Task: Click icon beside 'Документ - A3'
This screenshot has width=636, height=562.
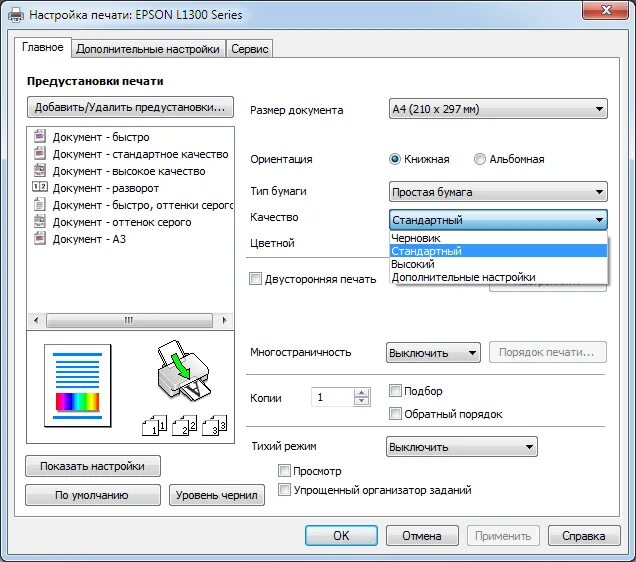Action: (x=39, y=238)
